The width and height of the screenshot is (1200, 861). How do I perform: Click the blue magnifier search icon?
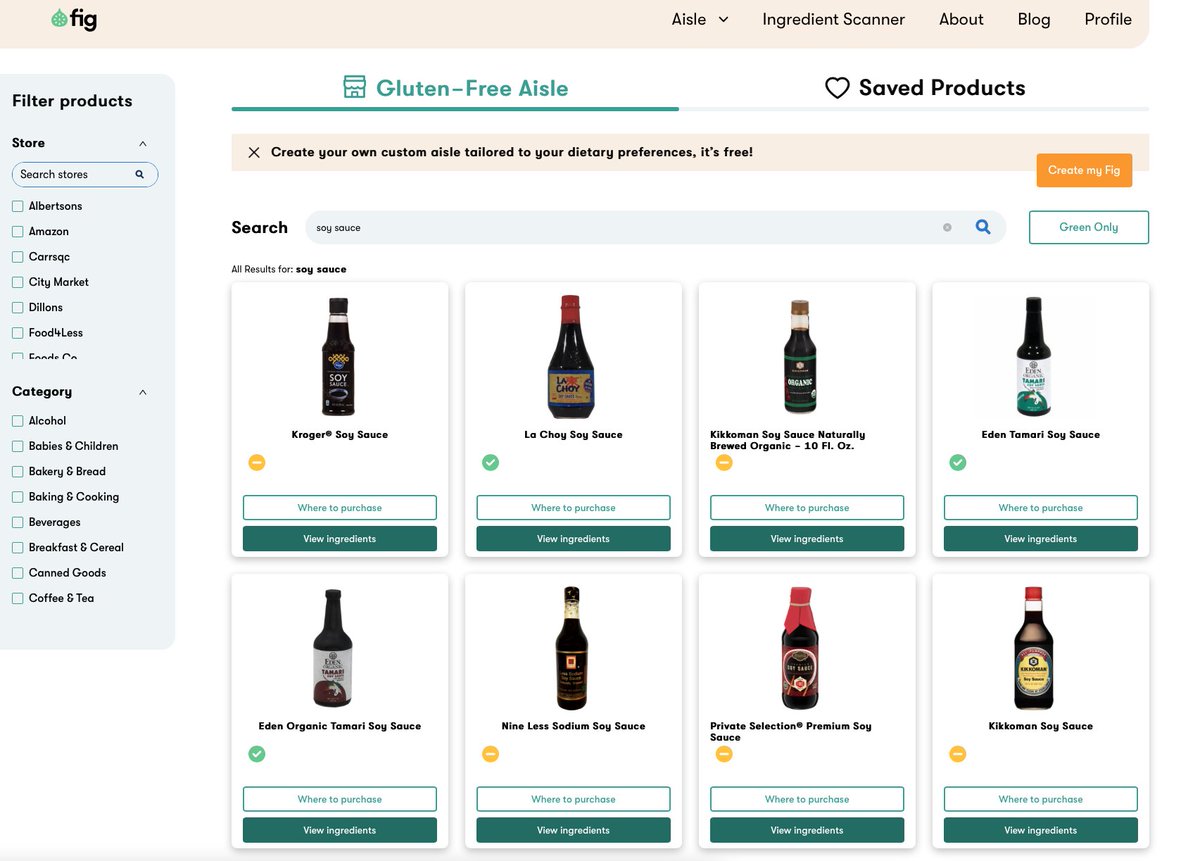tap(983, 227)
